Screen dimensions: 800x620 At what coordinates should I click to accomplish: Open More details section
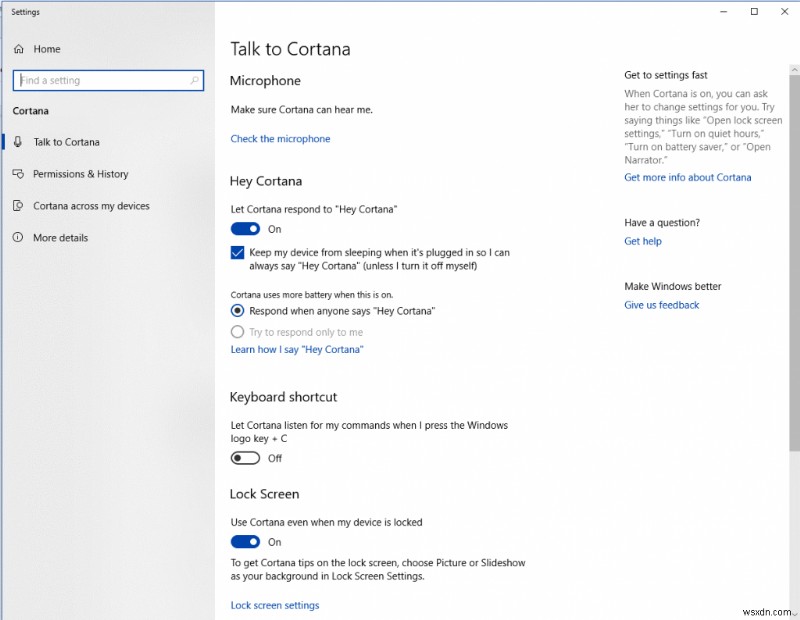point(60,238)
